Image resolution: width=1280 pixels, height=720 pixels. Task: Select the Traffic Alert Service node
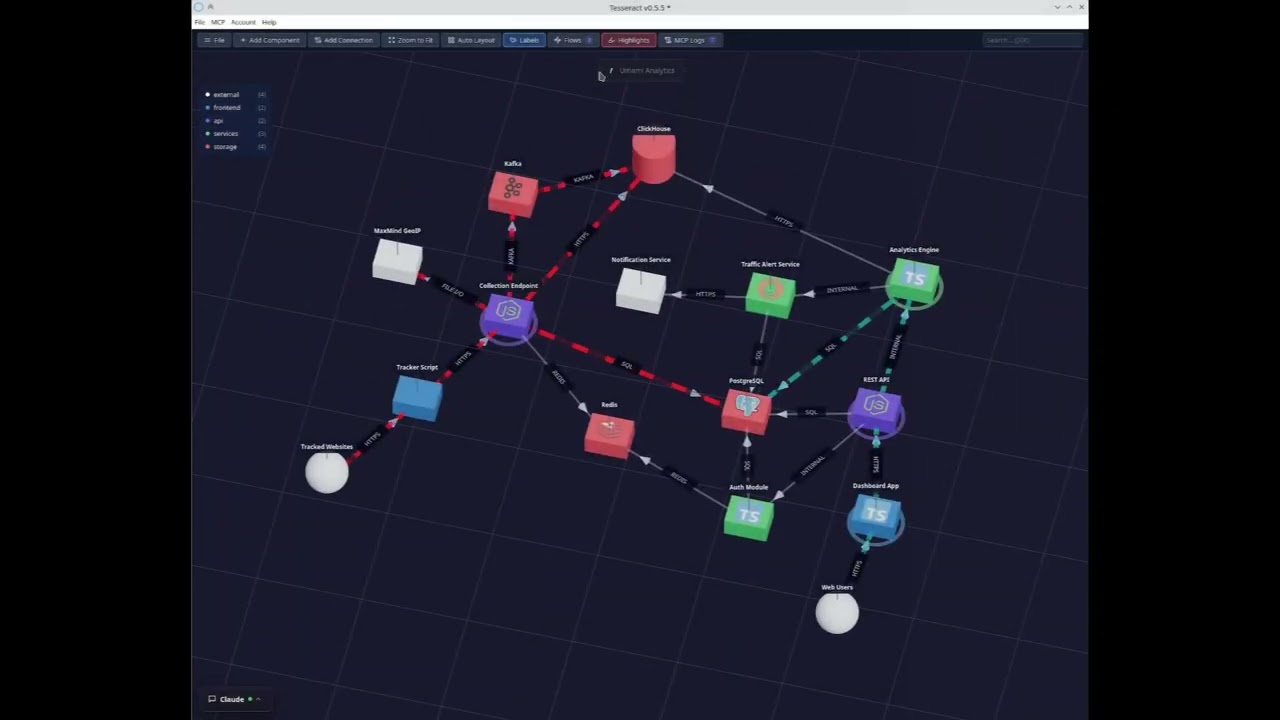(770, 295)
